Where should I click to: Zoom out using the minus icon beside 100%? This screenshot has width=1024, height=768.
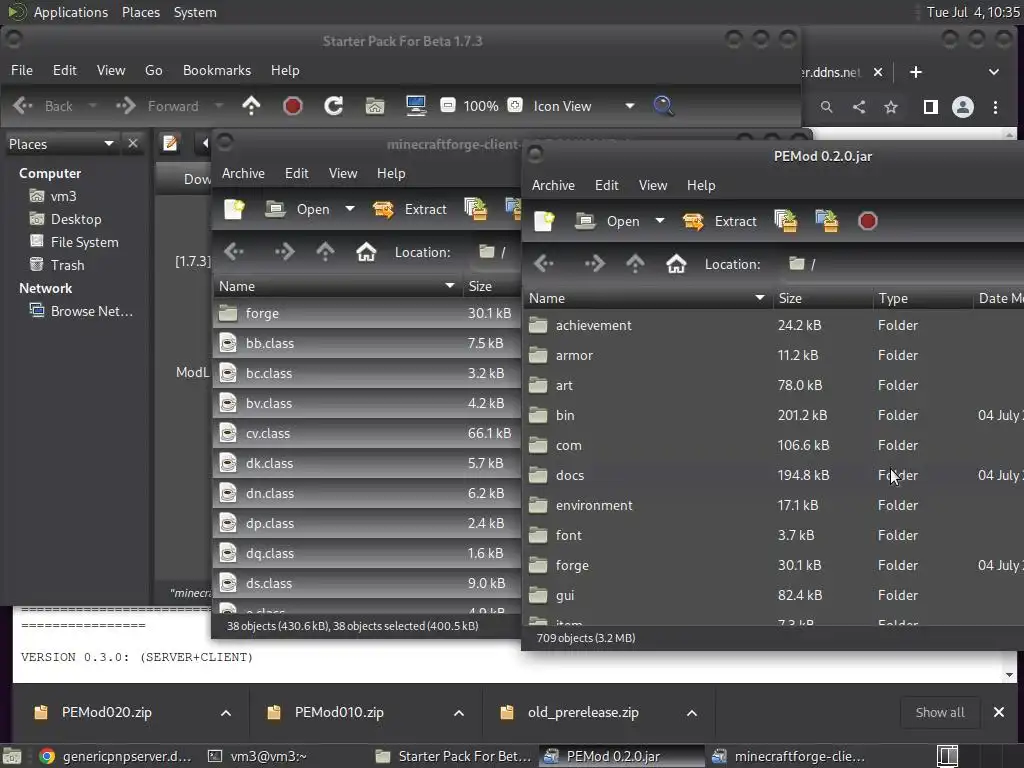click(448, 105)
